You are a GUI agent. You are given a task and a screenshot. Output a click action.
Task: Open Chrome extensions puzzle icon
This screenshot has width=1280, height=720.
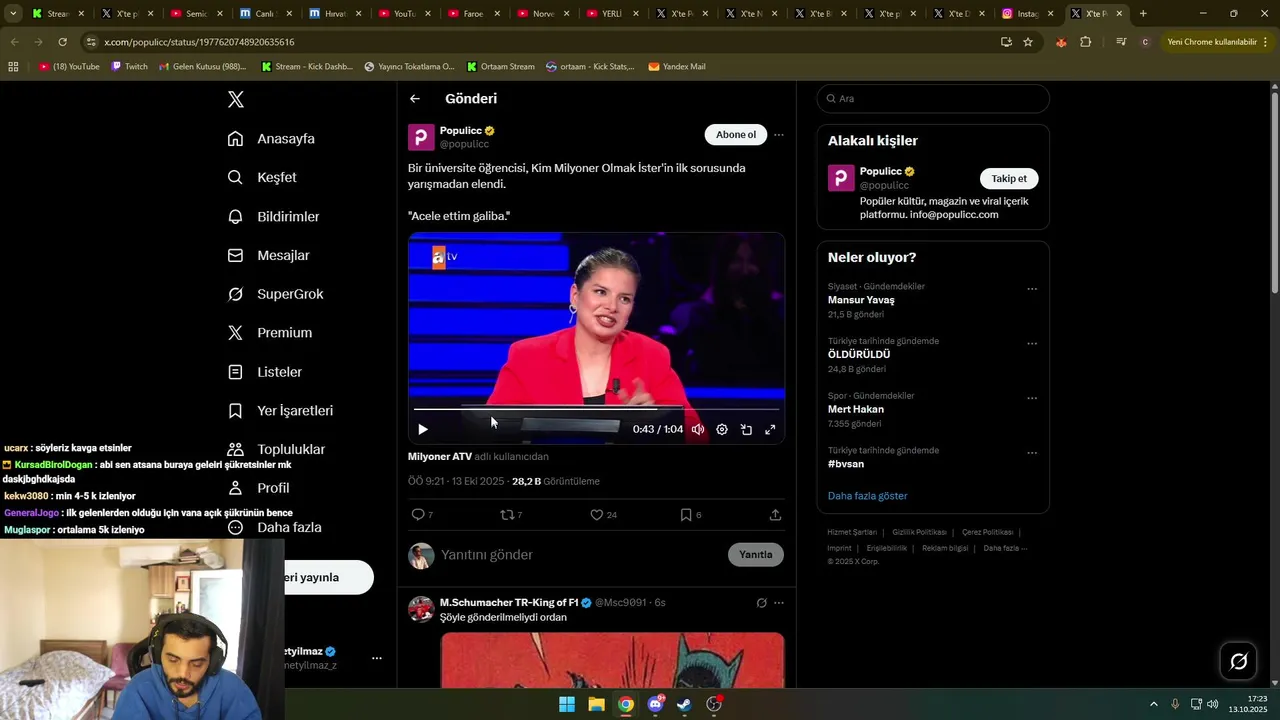click(1086, 42)
